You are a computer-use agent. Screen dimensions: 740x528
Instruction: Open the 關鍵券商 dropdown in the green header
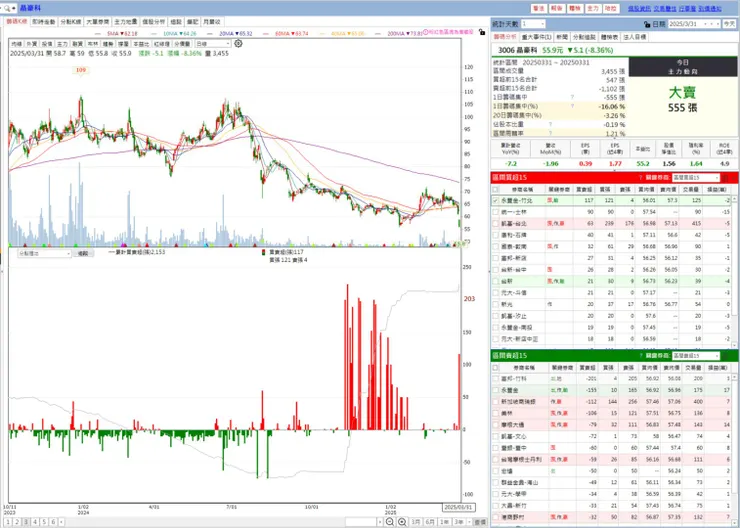(x=695, y=356)
